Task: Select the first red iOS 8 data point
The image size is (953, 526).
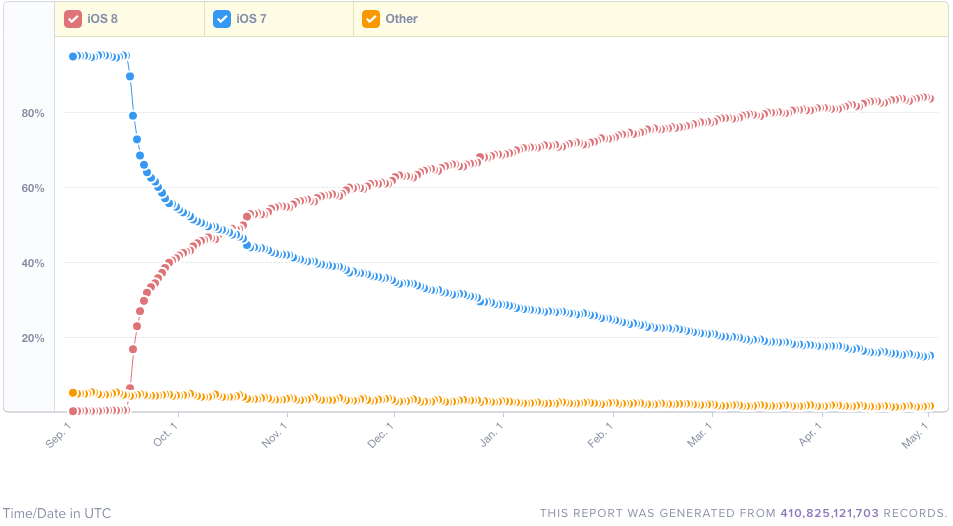Action: click(x=73, y=411)
